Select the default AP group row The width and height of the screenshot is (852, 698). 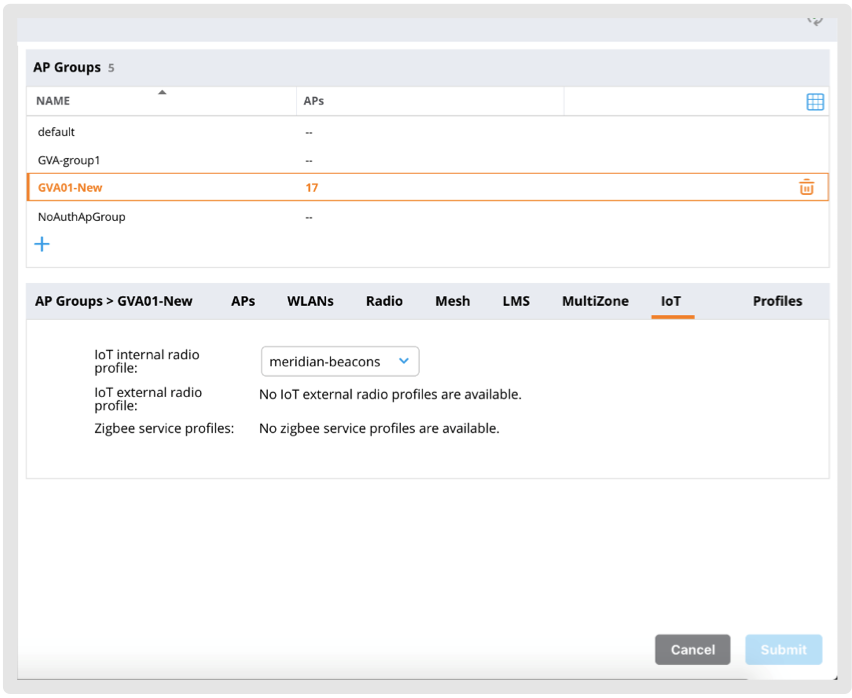[57, 132]
